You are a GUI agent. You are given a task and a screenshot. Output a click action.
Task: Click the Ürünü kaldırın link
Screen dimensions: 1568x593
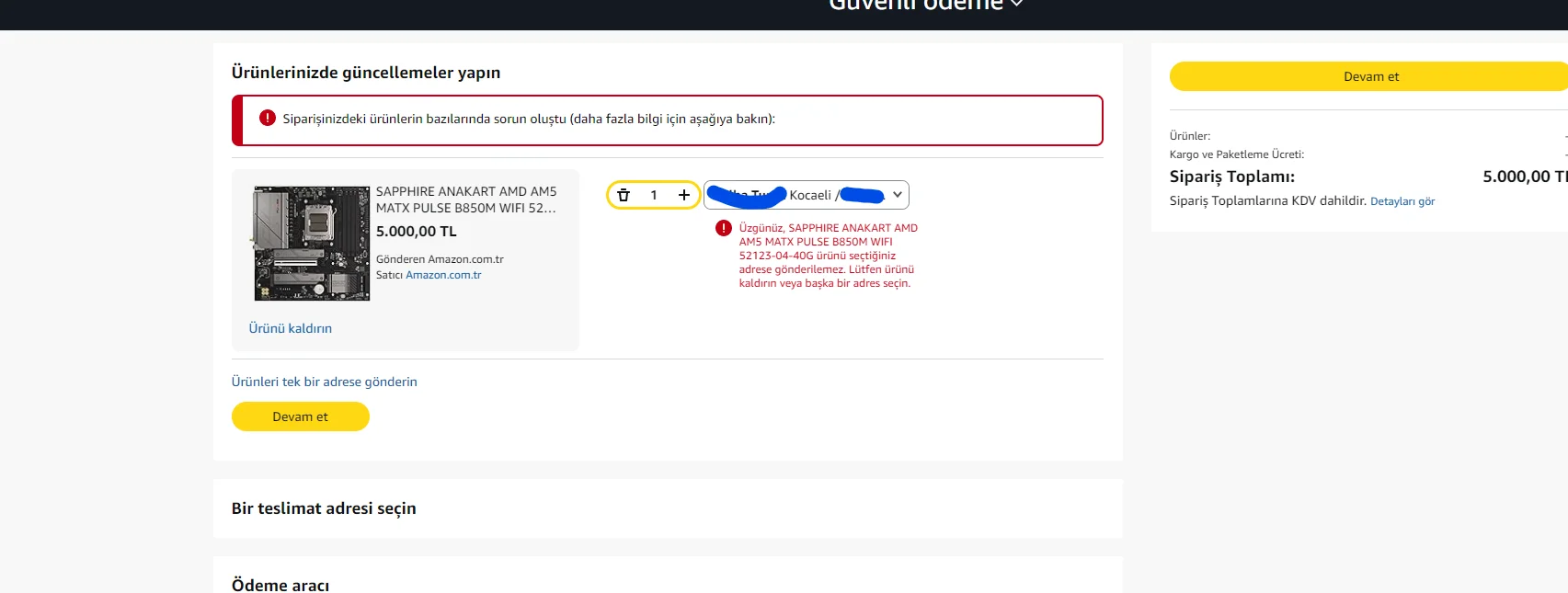tap(291, 328)
